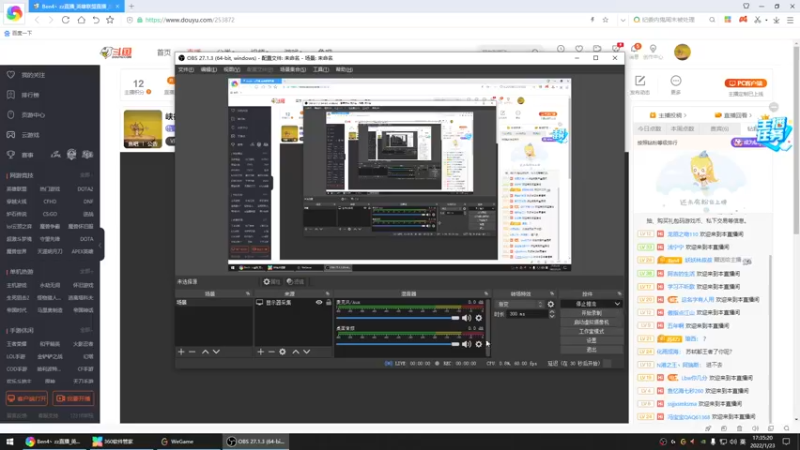Open browser home page

click(x=81, y=20)
